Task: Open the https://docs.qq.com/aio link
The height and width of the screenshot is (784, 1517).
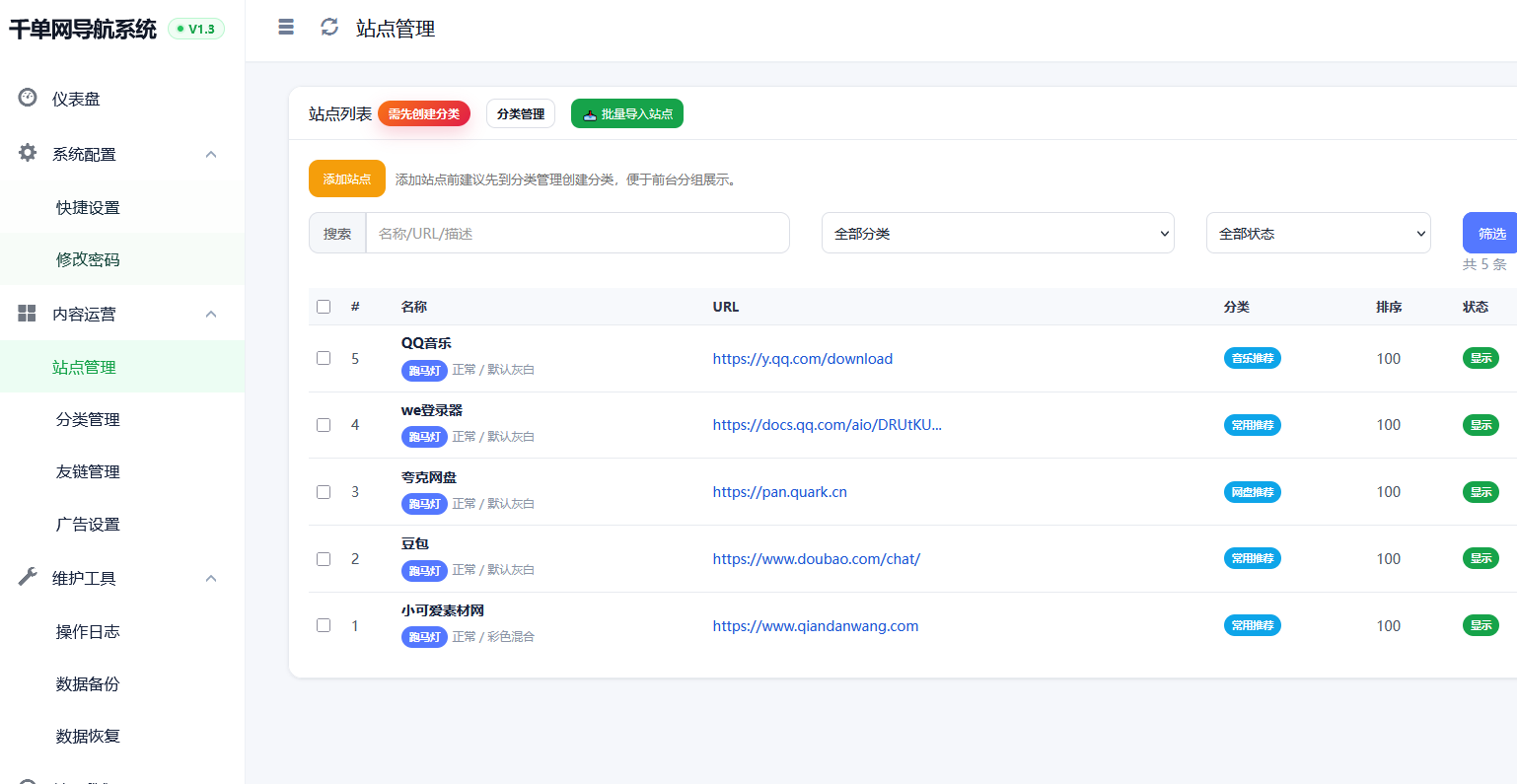Action: (828, 425)
